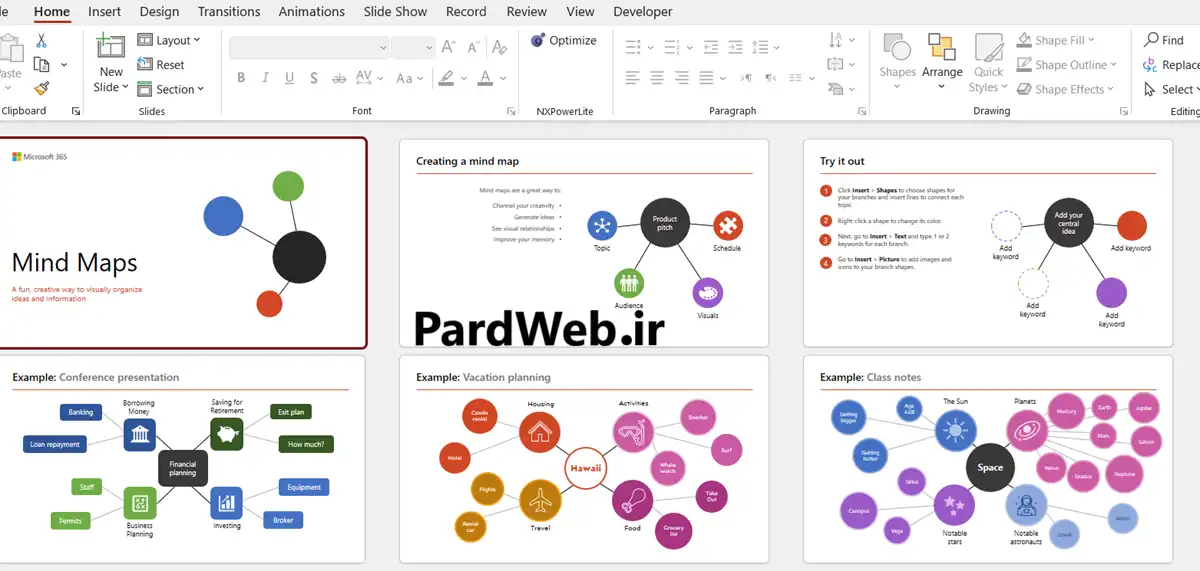The height and width of the screenshot is (571, 1200).
Task: Click the NXPowerLite Optimize icon
Action: click(538, 40)
